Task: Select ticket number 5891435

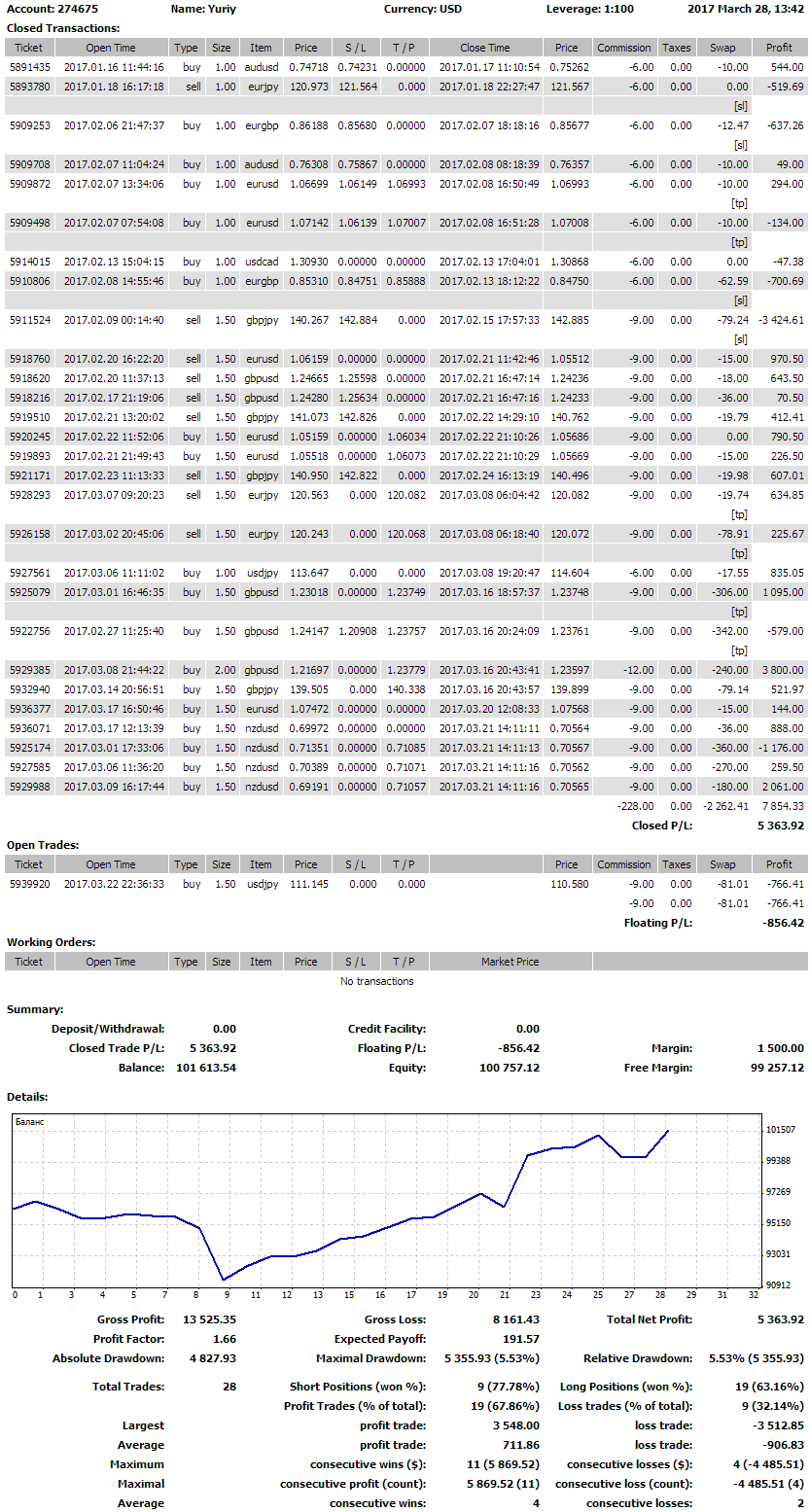Action: click(x=29, y=67)
